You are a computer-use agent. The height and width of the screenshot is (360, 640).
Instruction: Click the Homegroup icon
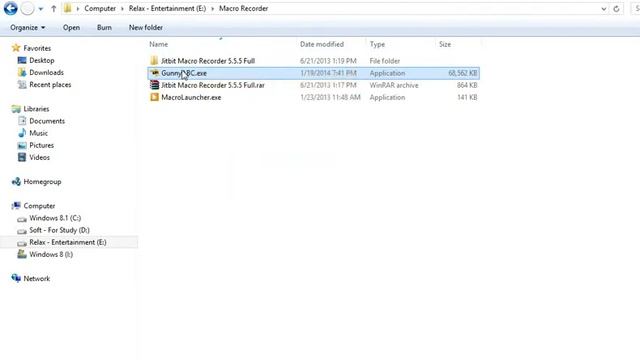point(16,182)
